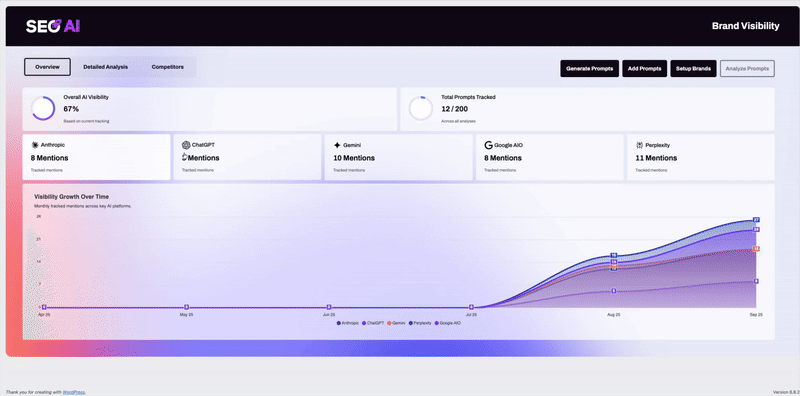800x396 pixels.
Task: Click the Perplexity logo icon
Action: (639, 145)
